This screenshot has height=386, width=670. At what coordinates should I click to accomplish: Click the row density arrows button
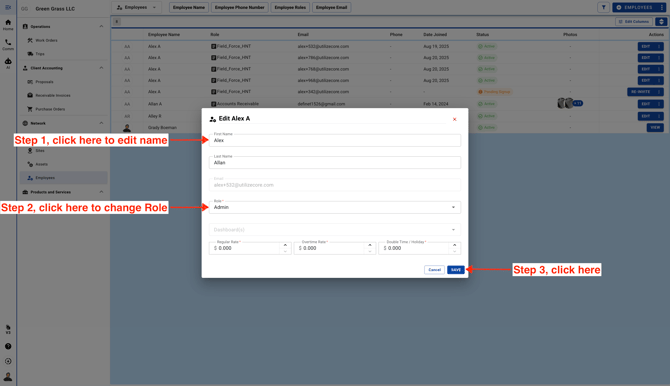coord(661,21)
